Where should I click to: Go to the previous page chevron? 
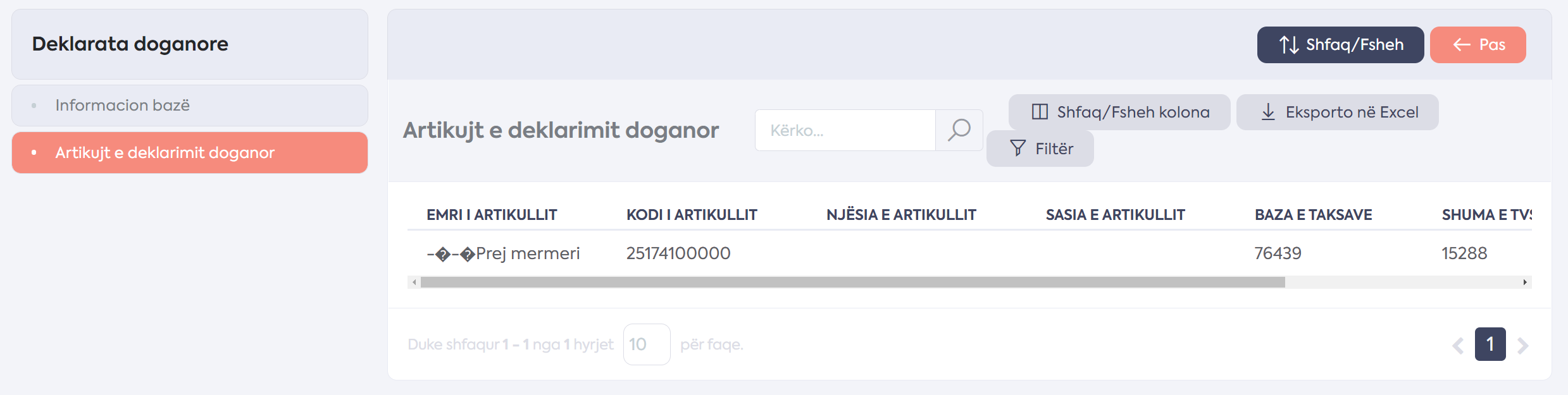click(x=1458, y=346)
